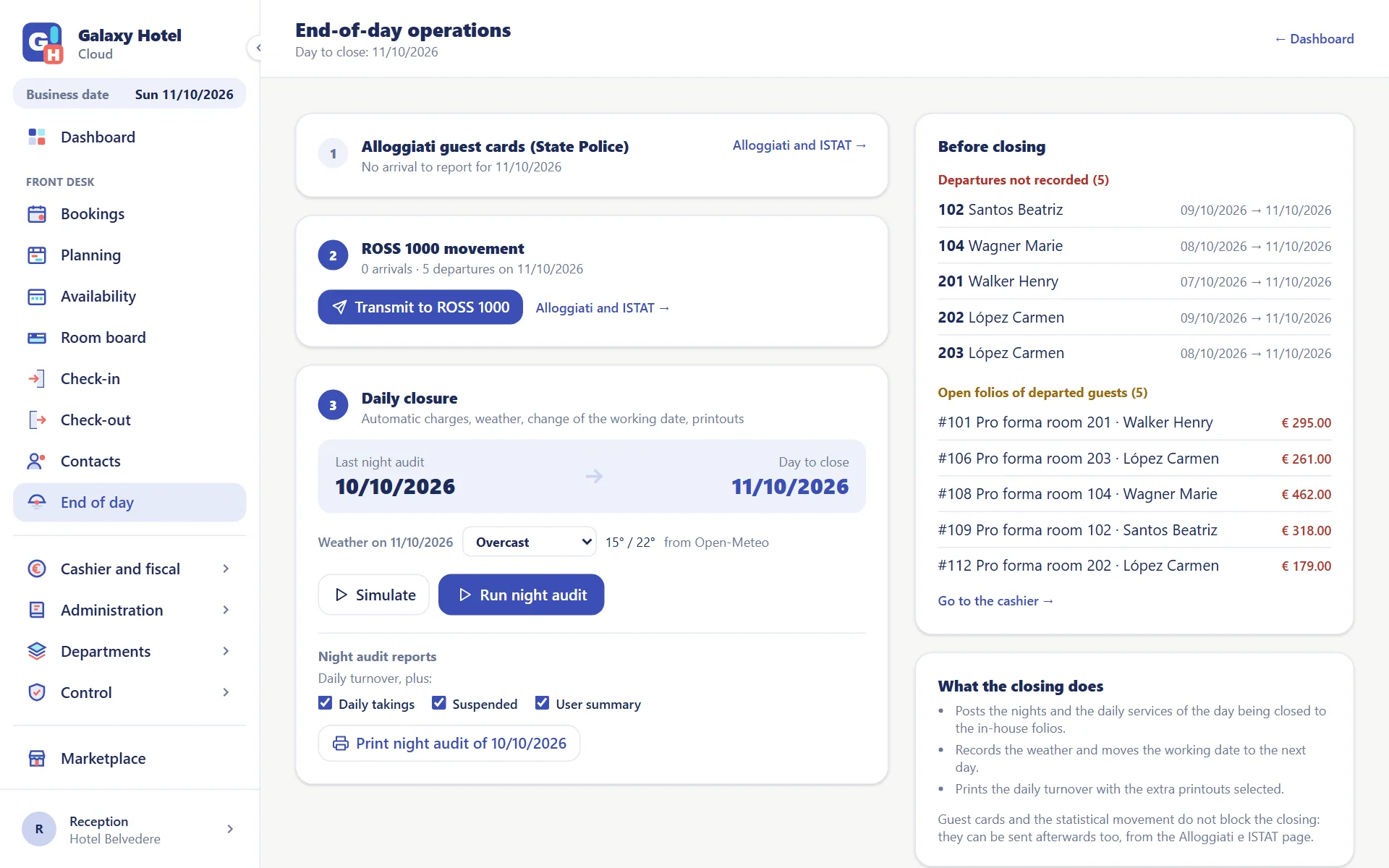
Task: Click the End of day sunset icon
Action: point(37,502)
